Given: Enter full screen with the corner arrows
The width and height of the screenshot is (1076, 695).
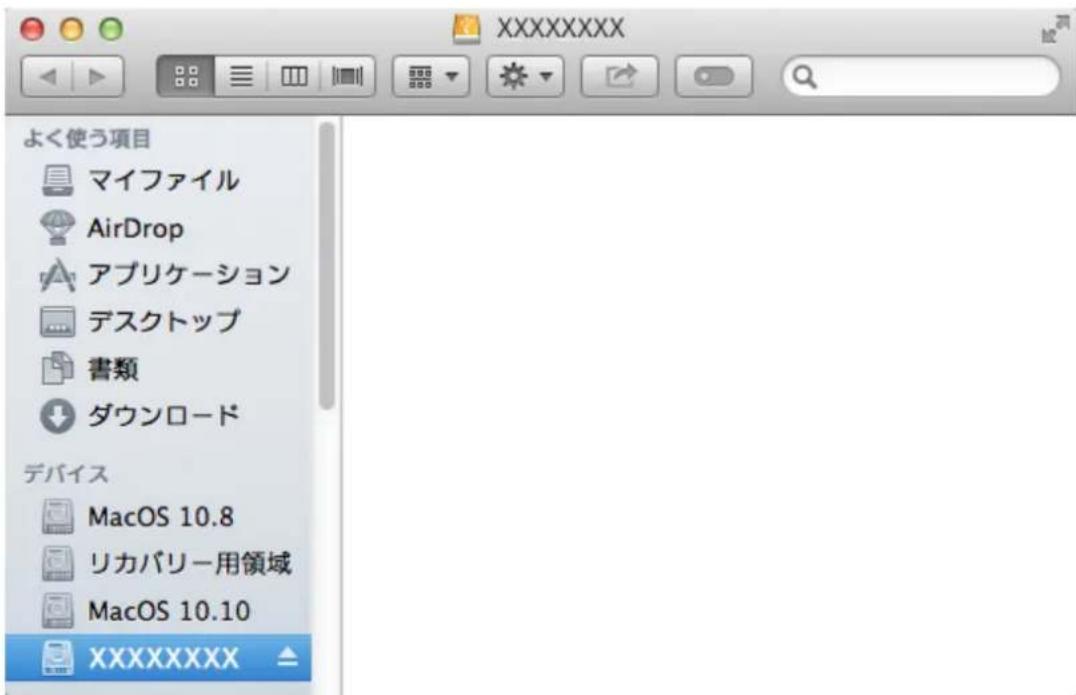Looking at the screenshot, I should click(1055, 30).
